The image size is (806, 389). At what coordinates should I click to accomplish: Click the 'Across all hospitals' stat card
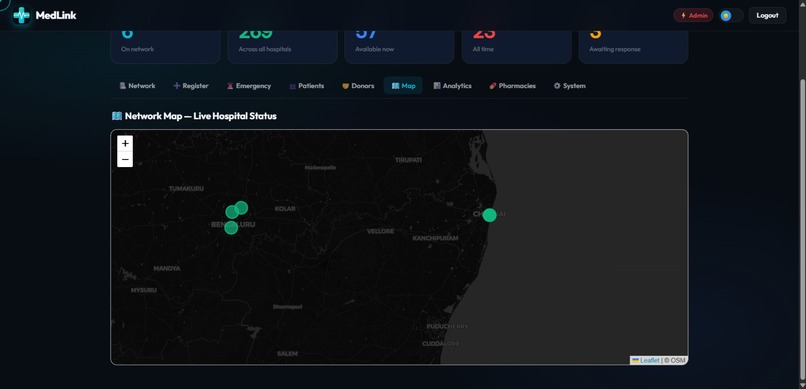[x=283, y=46]
